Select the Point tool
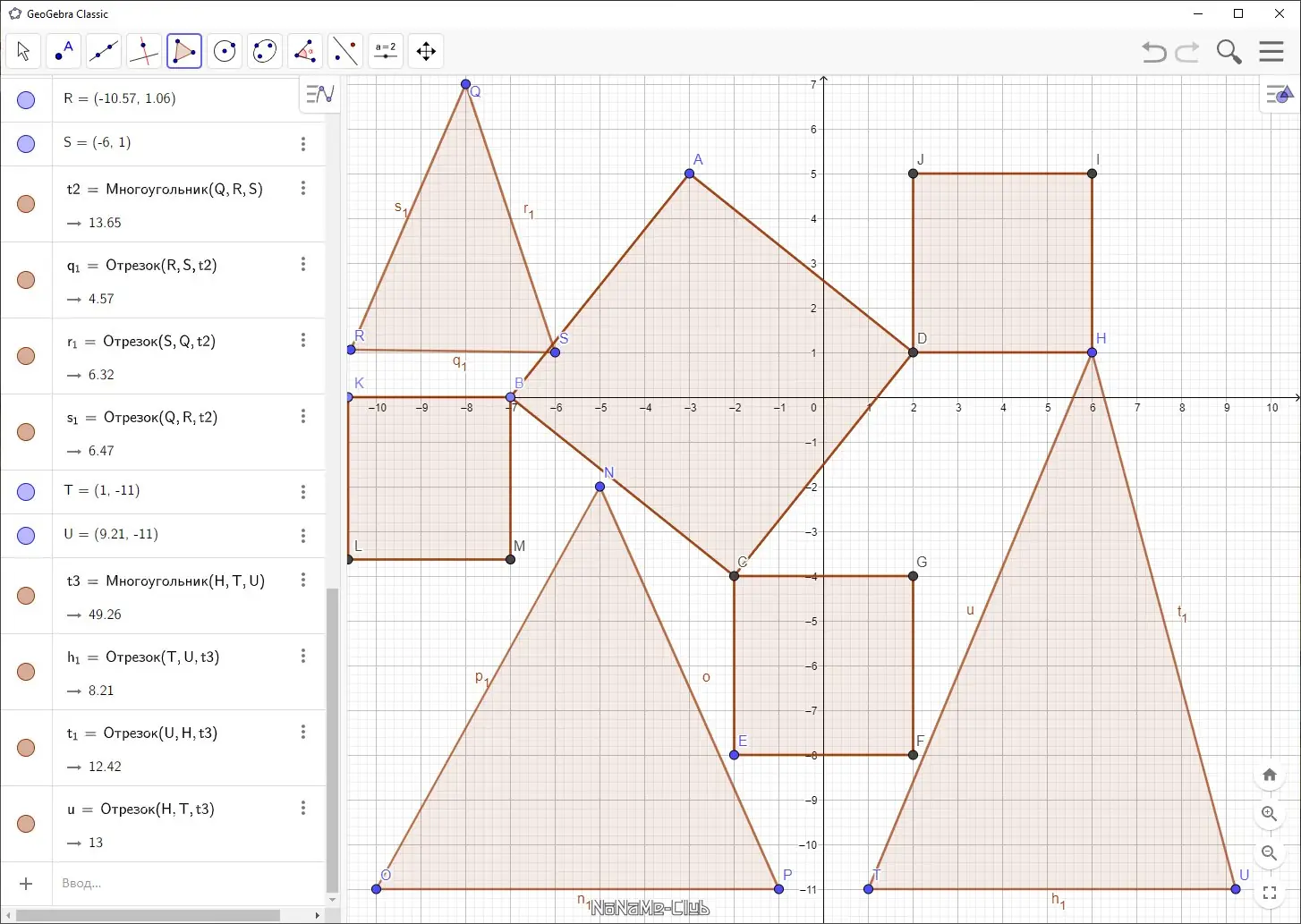The height and width of the screenshot is (924, 1301). (x=64, y=51)
